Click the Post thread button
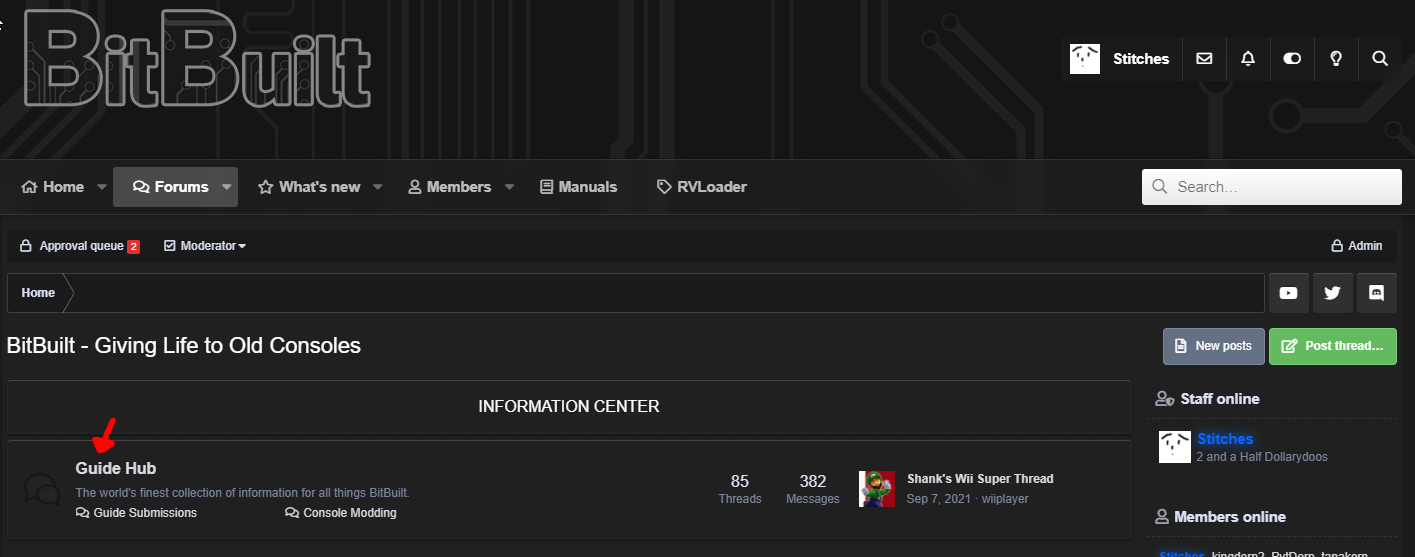This screenshot has height=557, width=1415. (x=1333, y=346)
